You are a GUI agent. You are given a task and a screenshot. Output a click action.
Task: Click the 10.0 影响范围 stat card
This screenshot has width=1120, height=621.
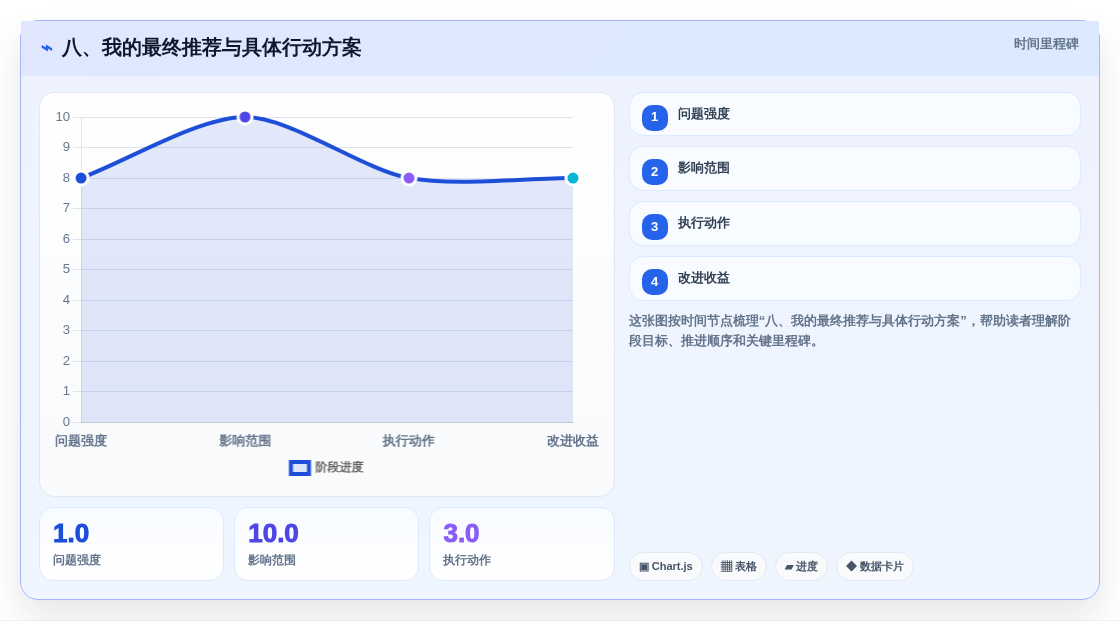tap(326, 544)
